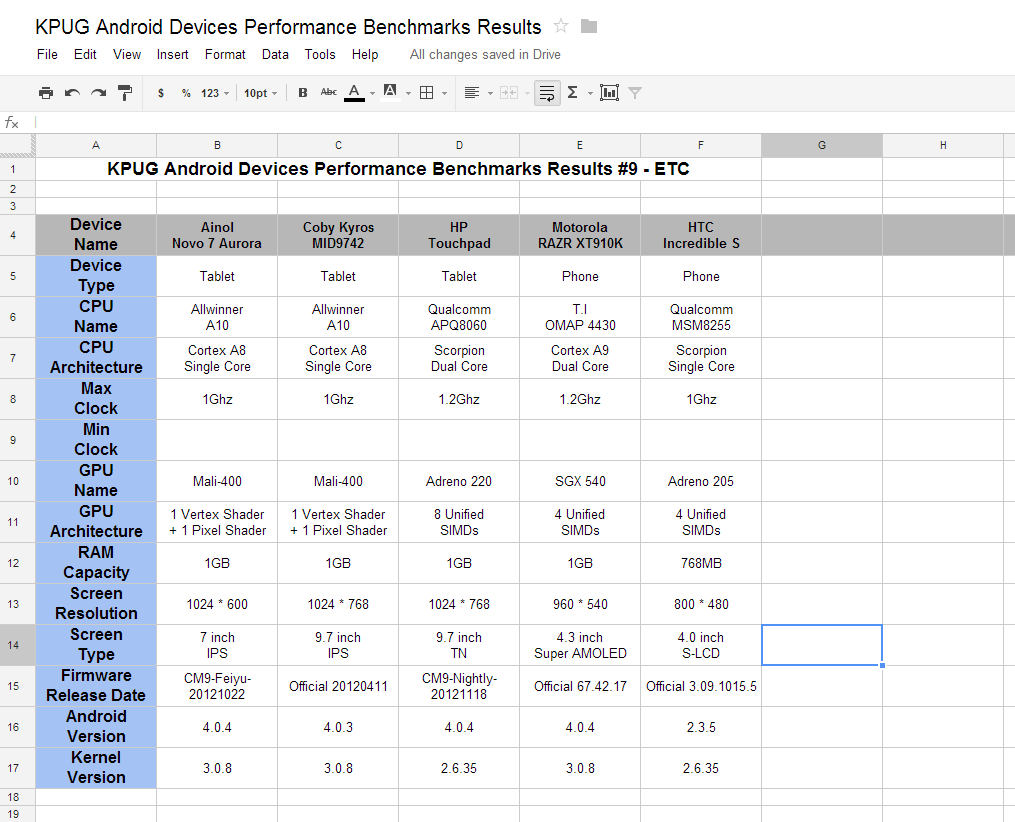Toggle bold formatting
This screenshot has height=822, width=1015.
302,93
